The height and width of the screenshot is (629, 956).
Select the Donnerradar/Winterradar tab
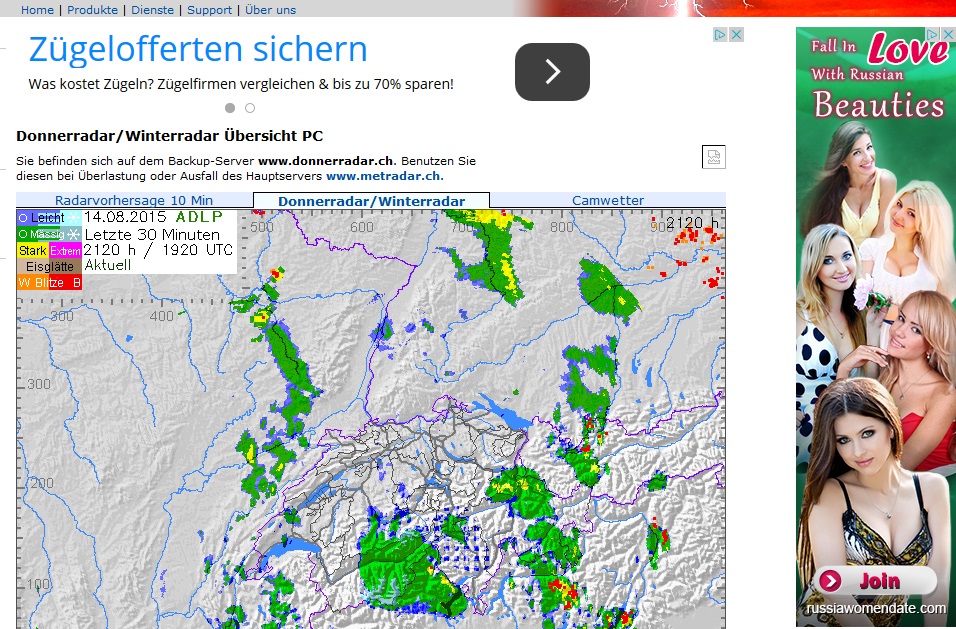pos(371,201)
